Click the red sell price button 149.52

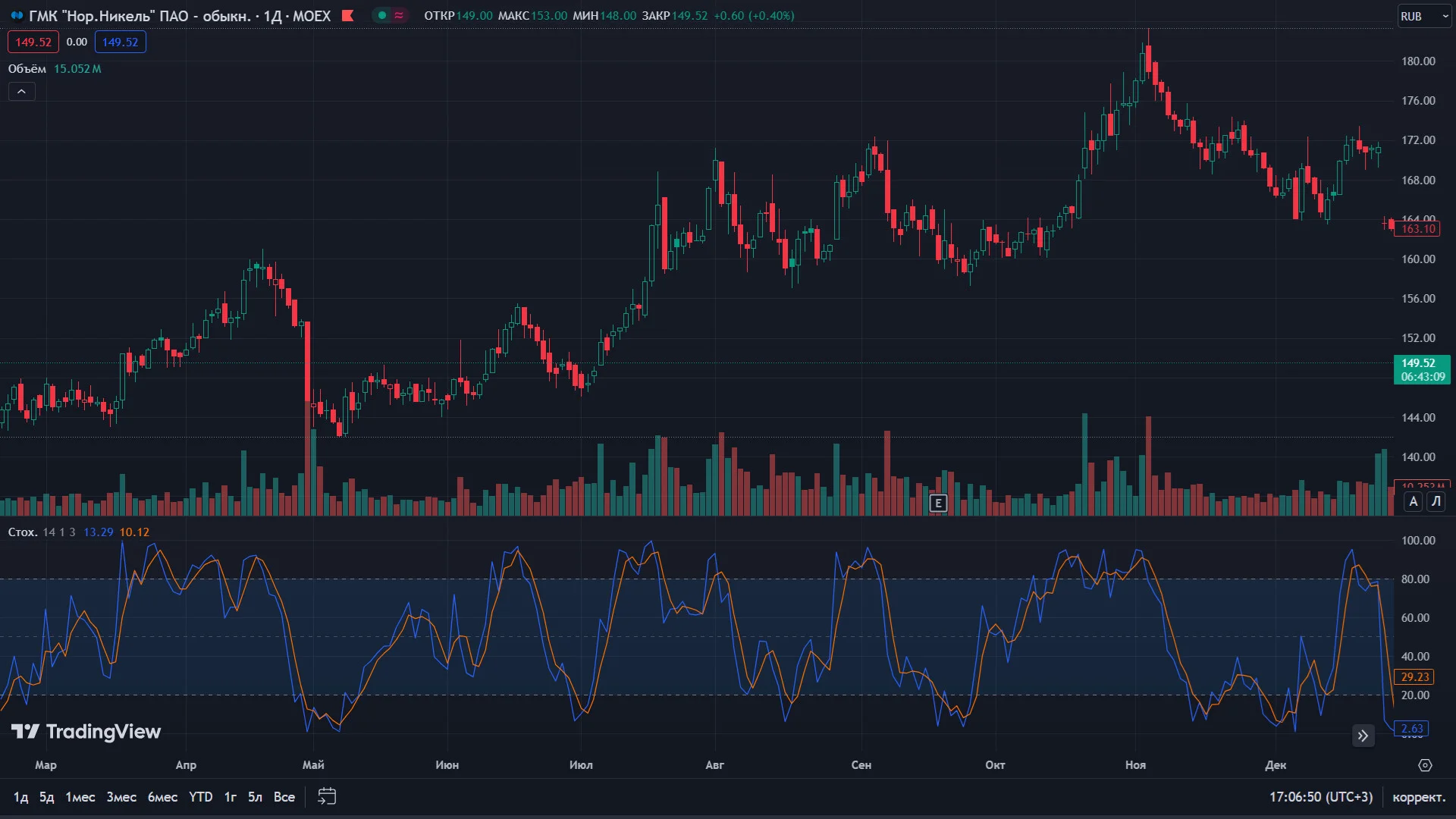pyautogui.click(x=33, y=42)
